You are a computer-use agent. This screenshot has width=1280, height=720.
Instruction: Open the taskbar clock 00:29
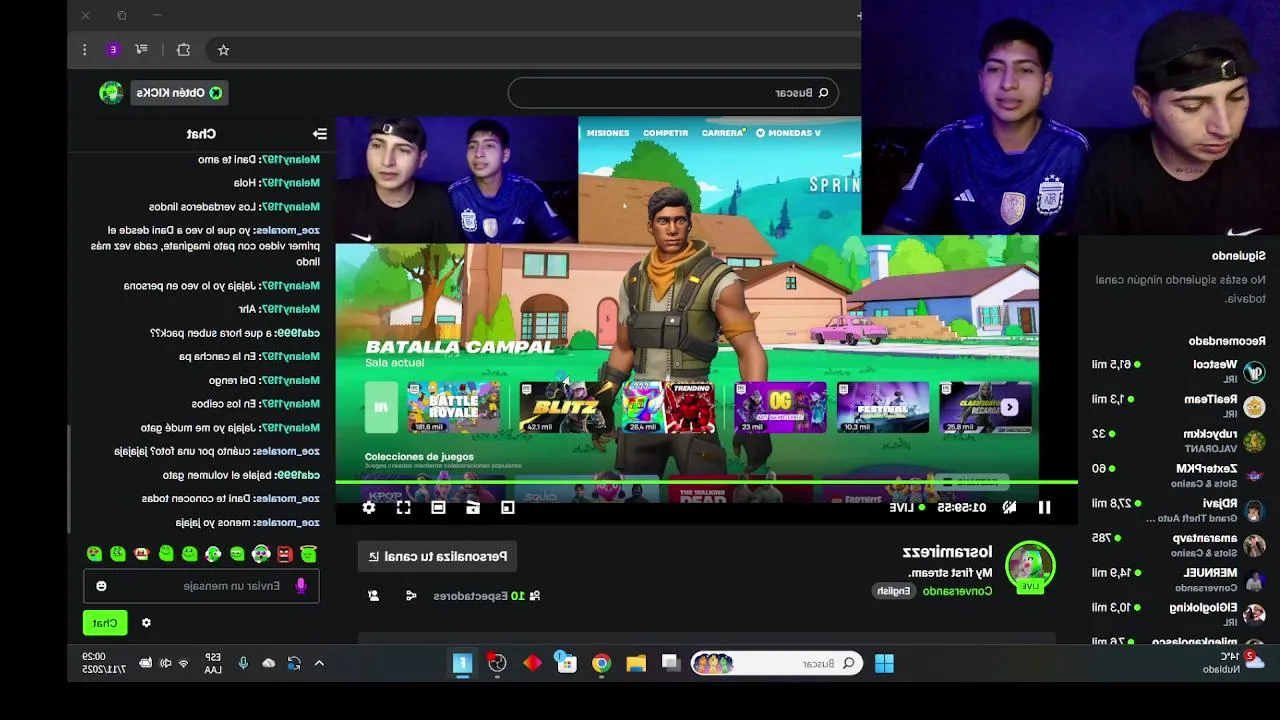click(104, 663)
